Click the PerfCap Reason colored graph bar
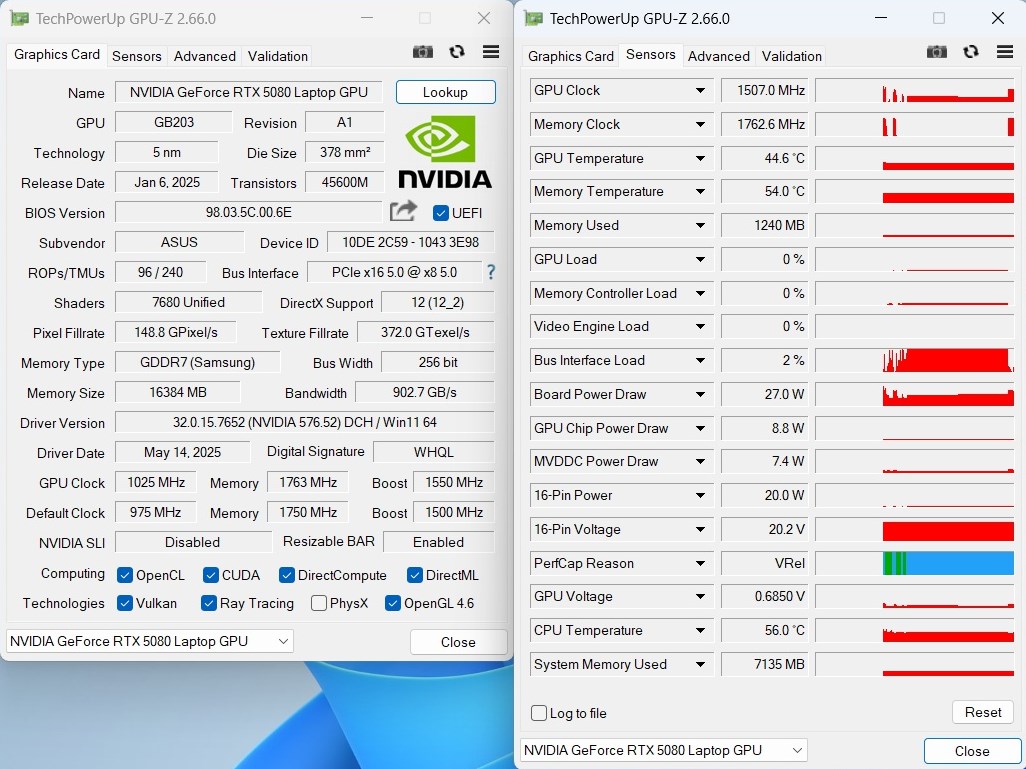Screen dimensions: 1026x769 (x=947, y=563)
